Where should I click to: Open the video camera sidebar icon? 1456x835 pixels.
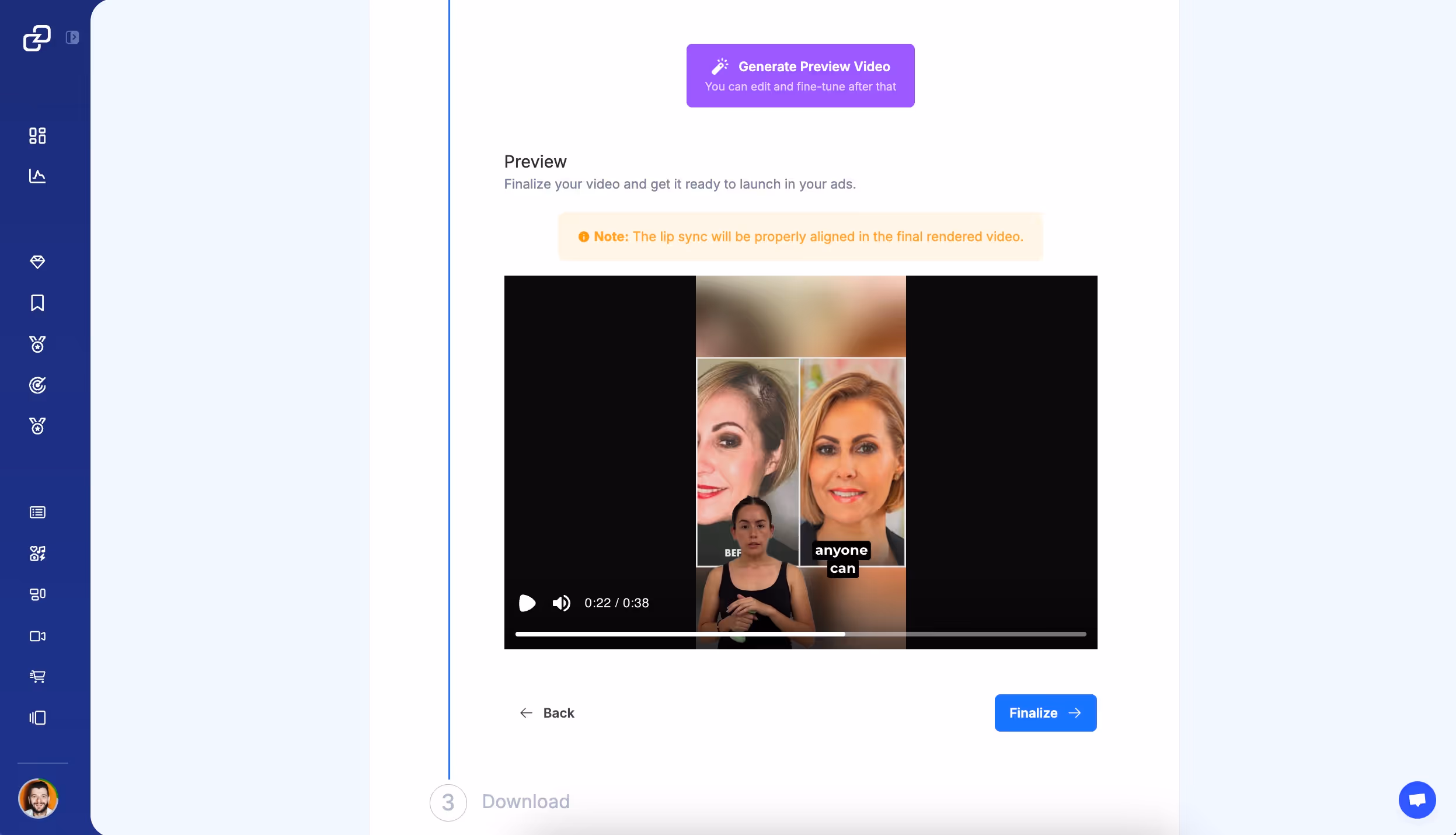(37, 636)
